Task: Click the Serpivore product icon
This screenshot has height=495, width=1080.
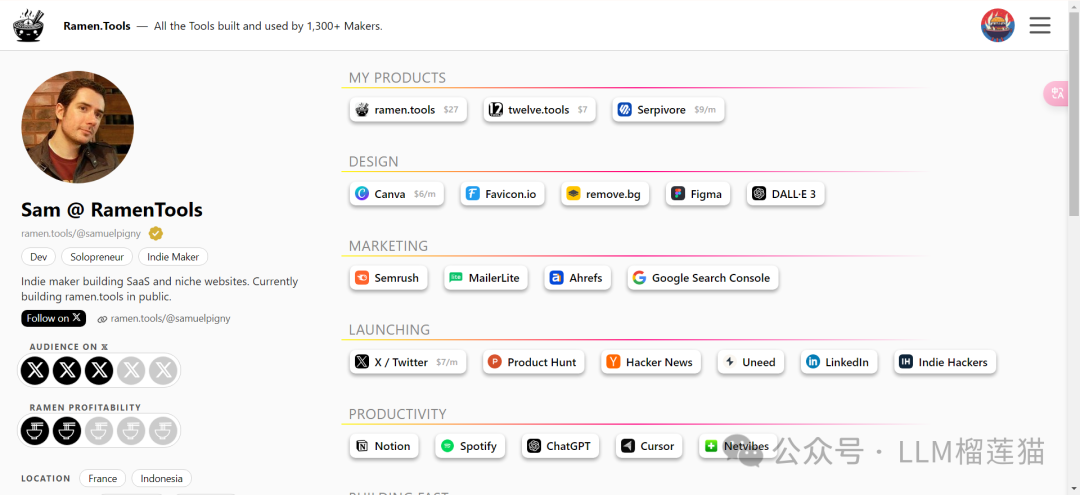Action: (625, 109)
